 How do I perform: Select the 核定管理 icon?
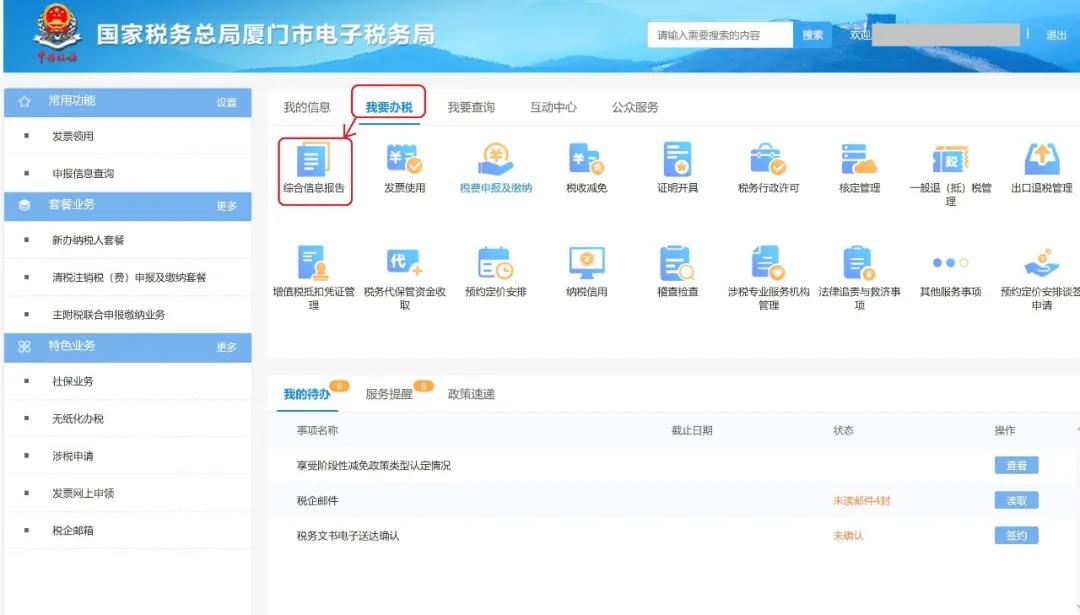(858, 162)
